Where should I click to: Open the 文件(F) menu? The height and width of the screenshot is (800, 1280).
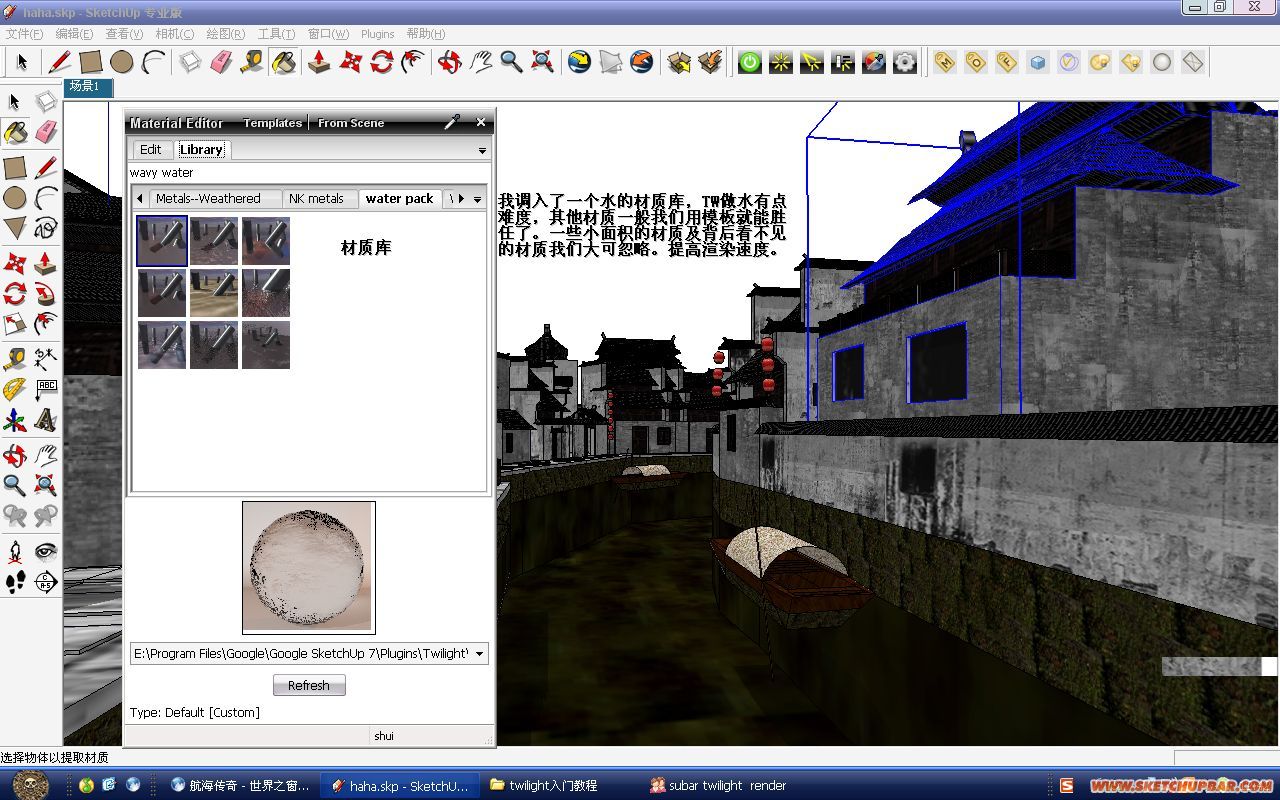click(x=24, y=34)
